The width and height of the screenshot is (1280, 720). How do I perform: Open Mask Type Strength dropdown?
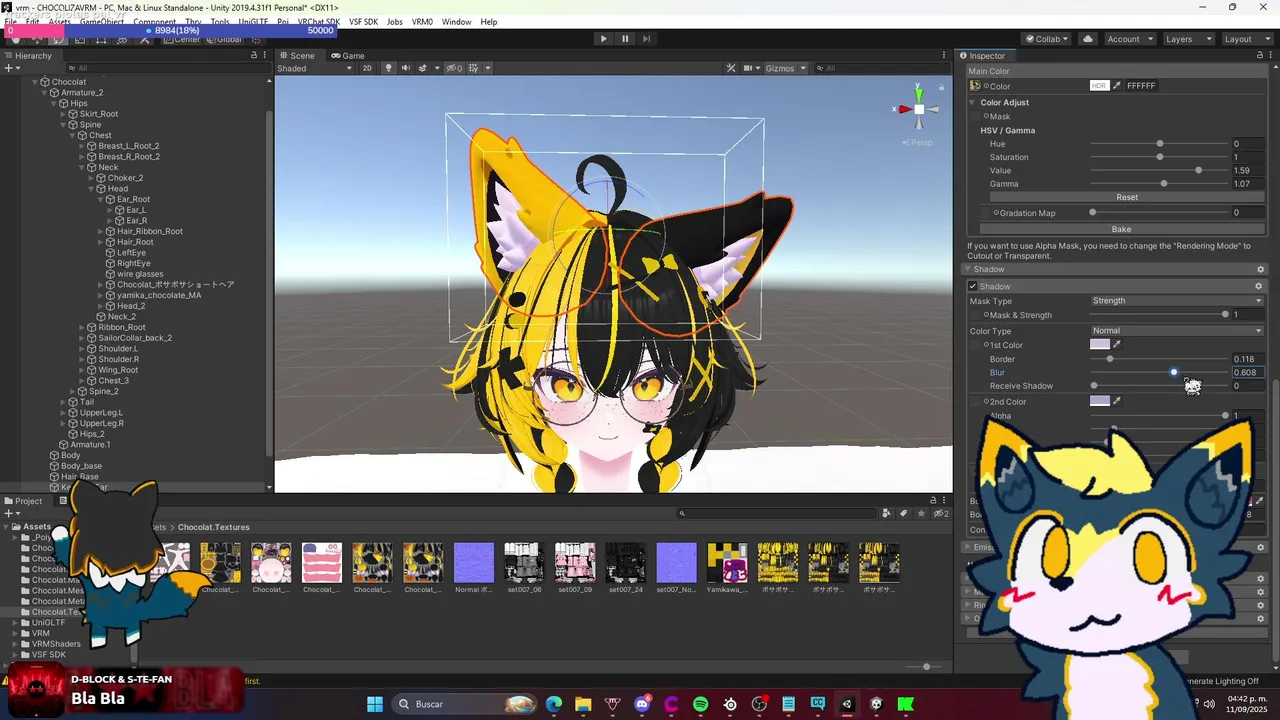click(x=1177, y=301)
